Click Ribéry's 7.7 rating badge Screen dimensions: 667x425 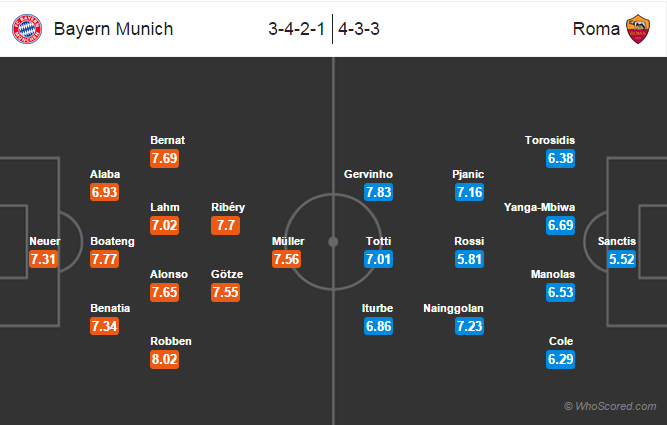point(225,225)
